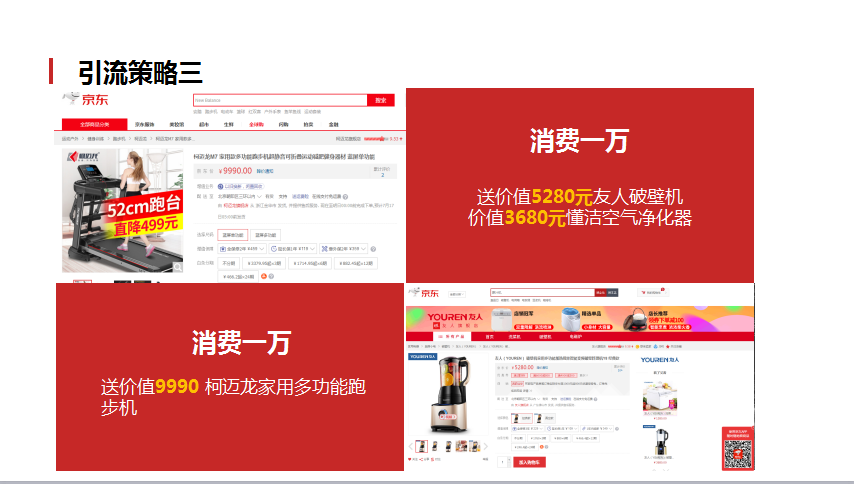This screenshot has width=854, height=484.
Task: Click the previous arrow of the blender thumbnail strip
Action: pos(411,446)
